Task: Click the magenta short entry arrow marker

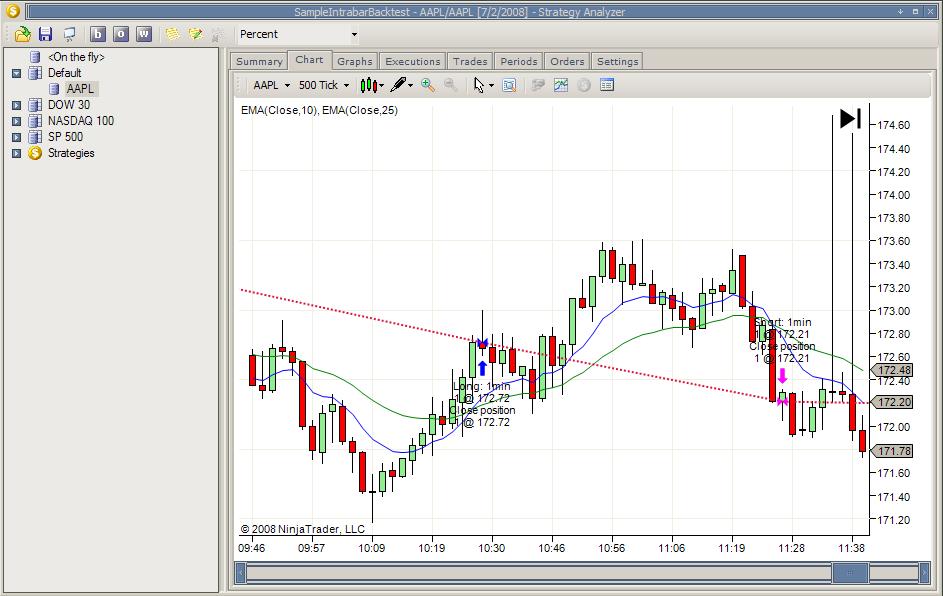Action: pyautogui.click(x=782, y=376)
